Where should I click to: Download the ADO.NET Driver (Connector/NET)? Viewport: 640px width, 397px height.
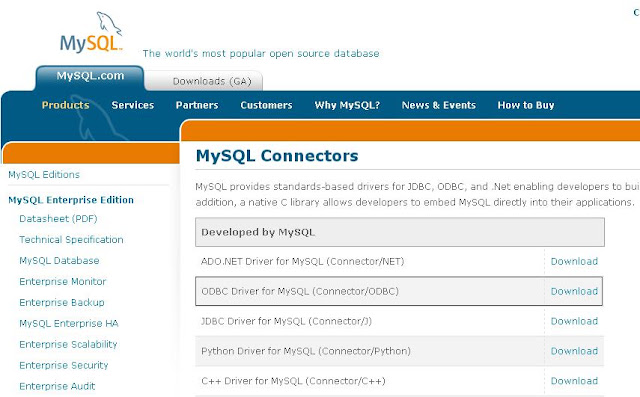[x=574, y=261]
